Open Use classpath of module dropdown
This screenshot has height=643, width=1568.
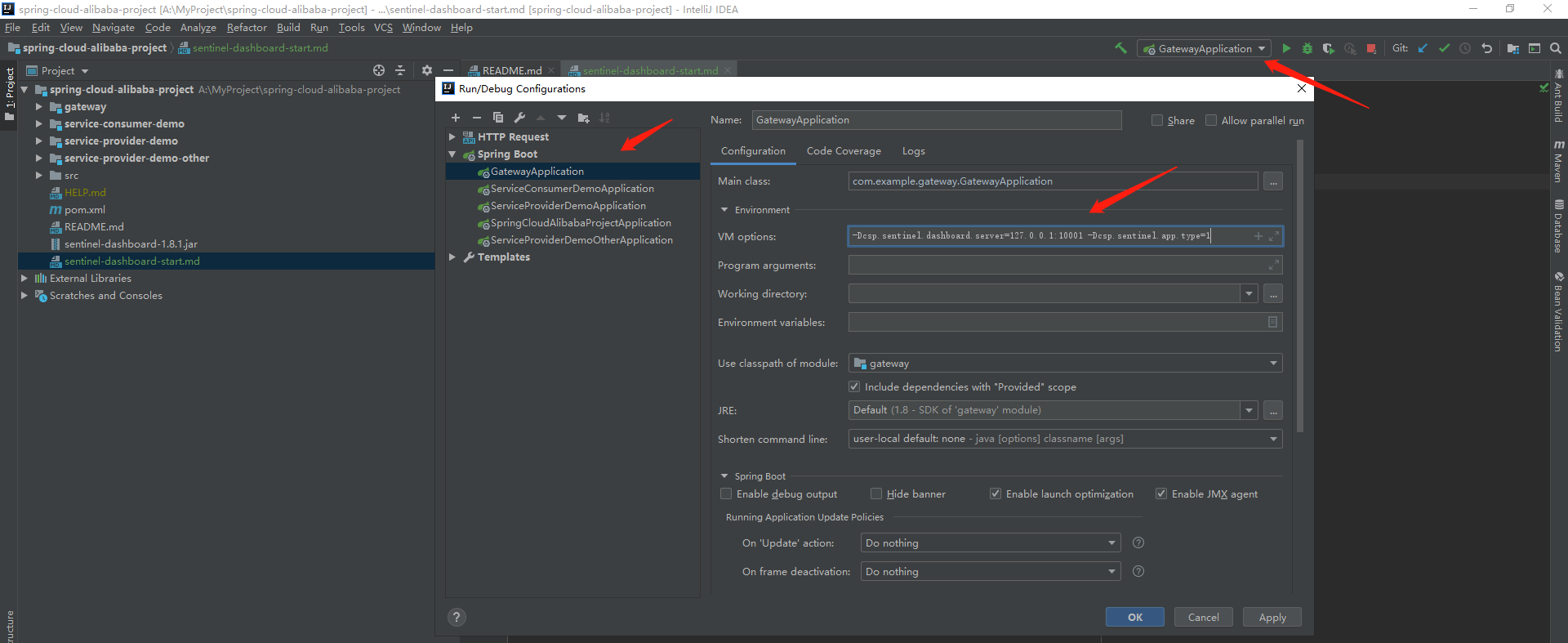pos(1066,363)
